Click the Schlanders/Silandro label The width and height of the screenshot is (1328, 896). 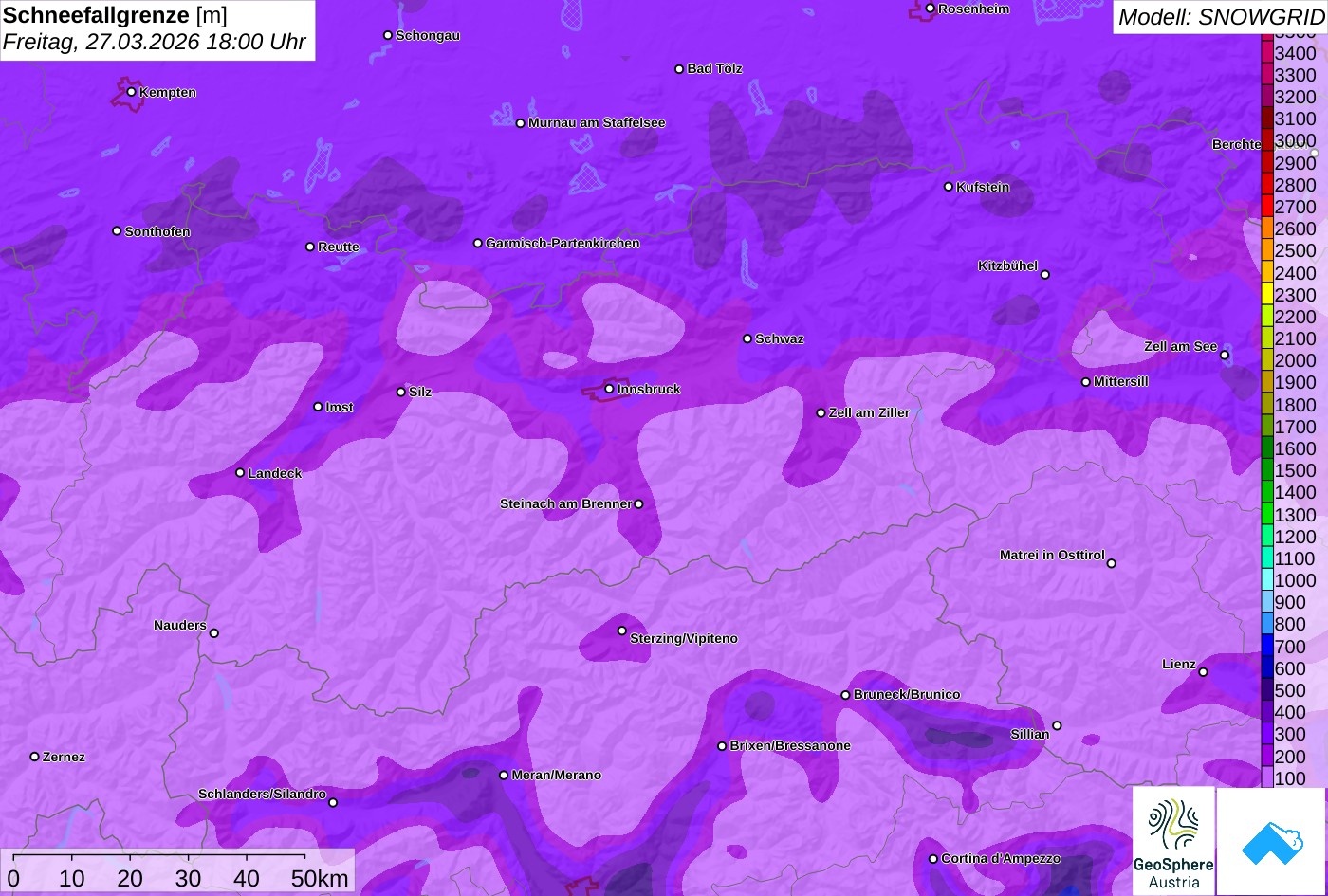pos(262,794)
